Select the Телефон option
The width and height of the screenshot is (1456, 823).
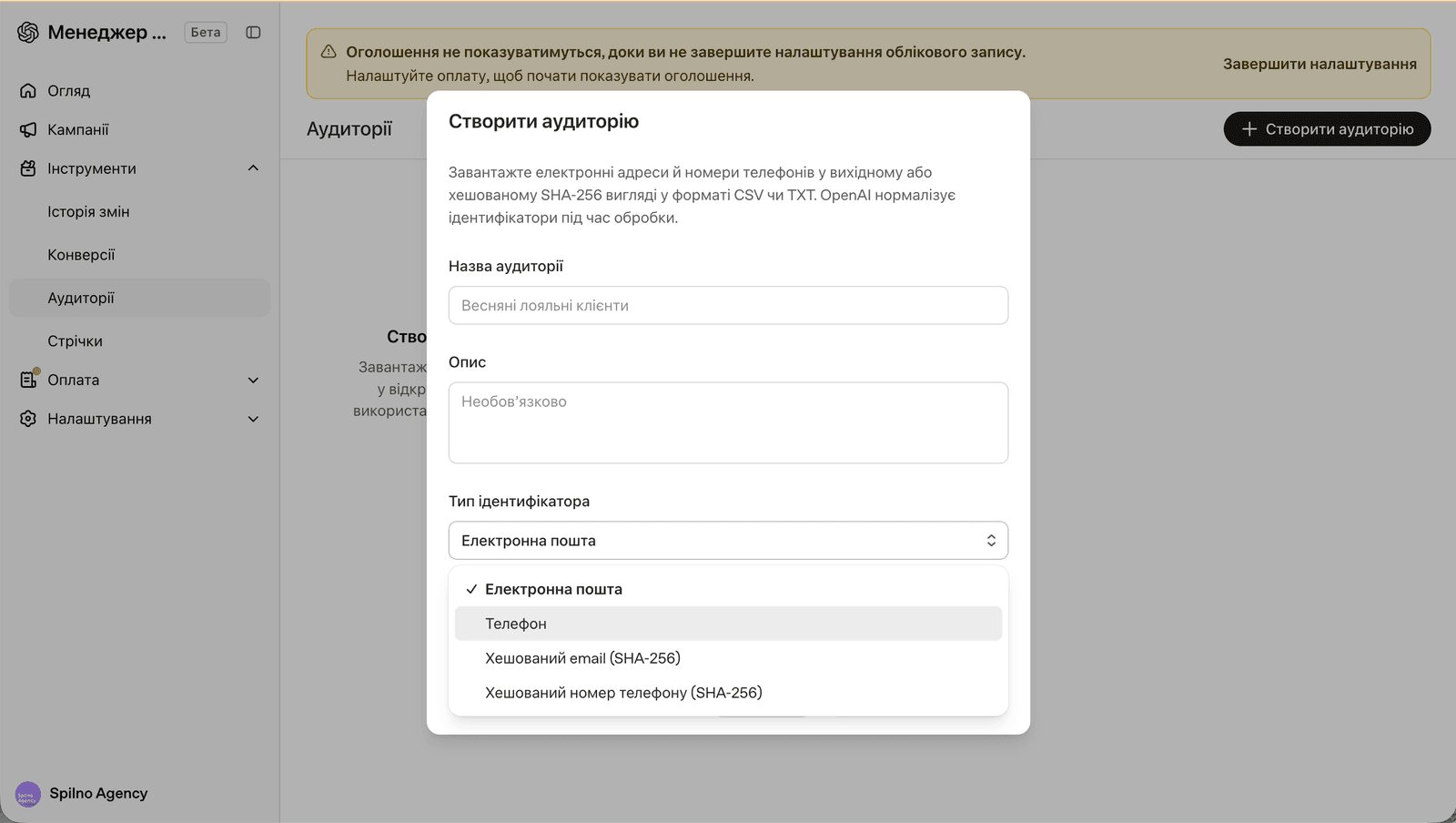(728, 624)
